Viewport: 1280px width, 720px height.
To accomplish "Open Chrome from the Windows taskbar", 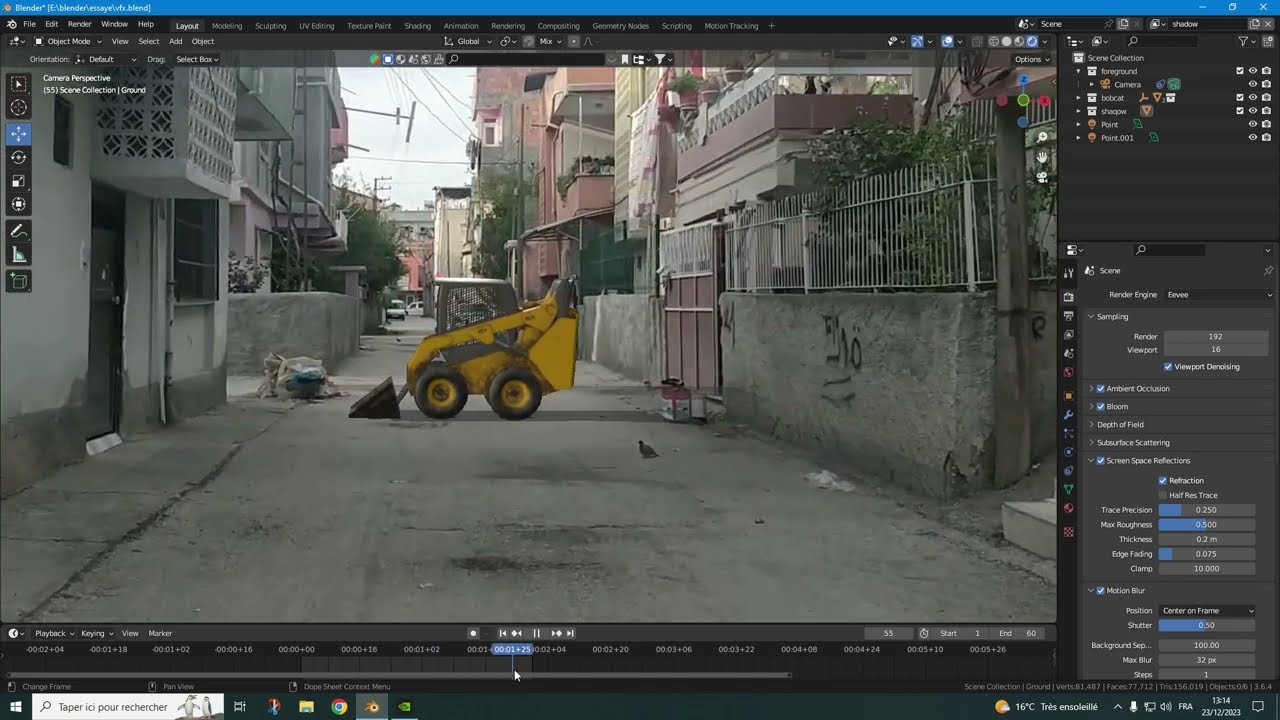I will pyautogui.click(x=339, y=706).
